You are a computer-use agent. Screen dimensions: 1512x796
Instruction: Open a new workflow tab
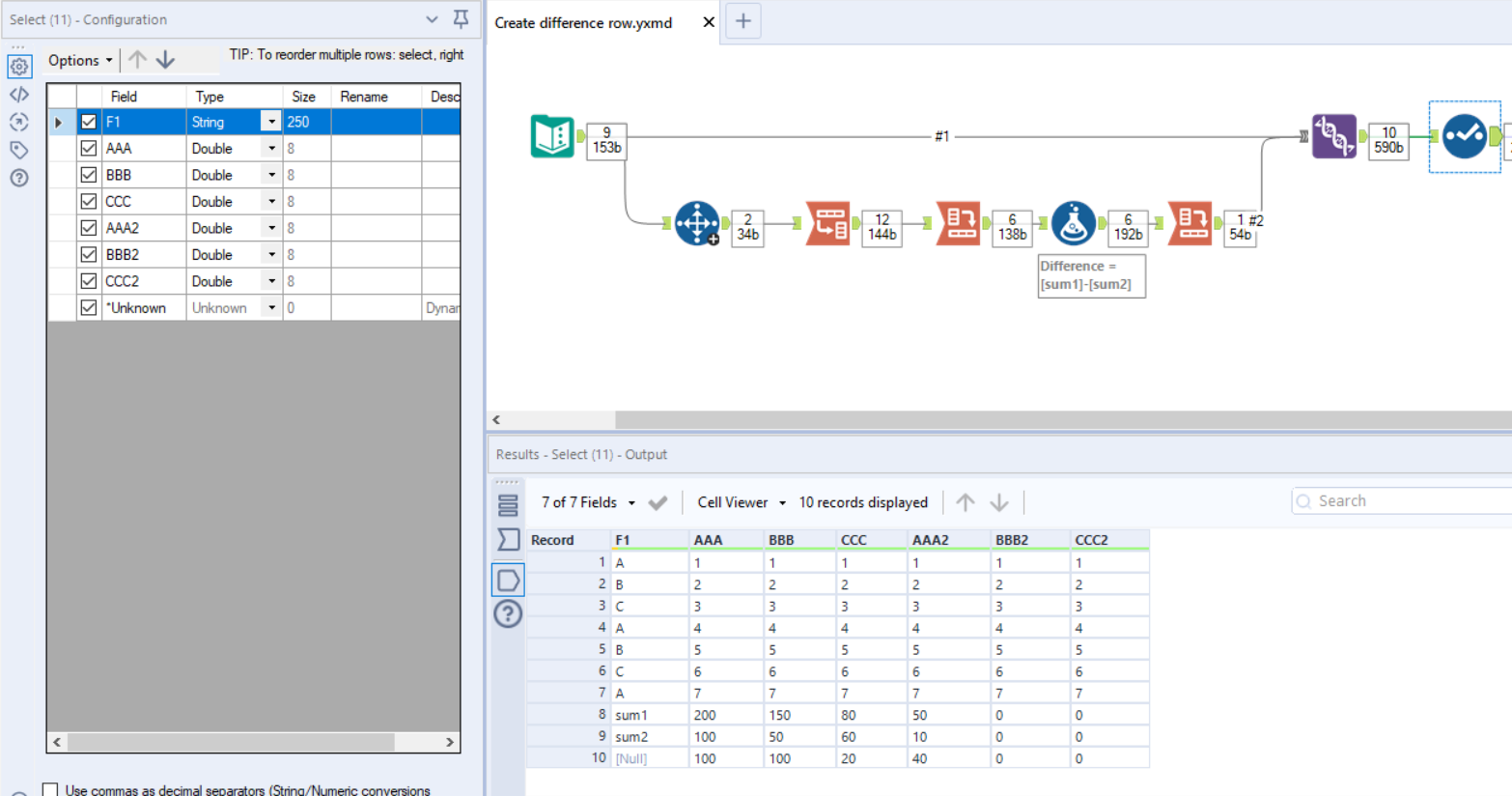[x=742, y=21]
